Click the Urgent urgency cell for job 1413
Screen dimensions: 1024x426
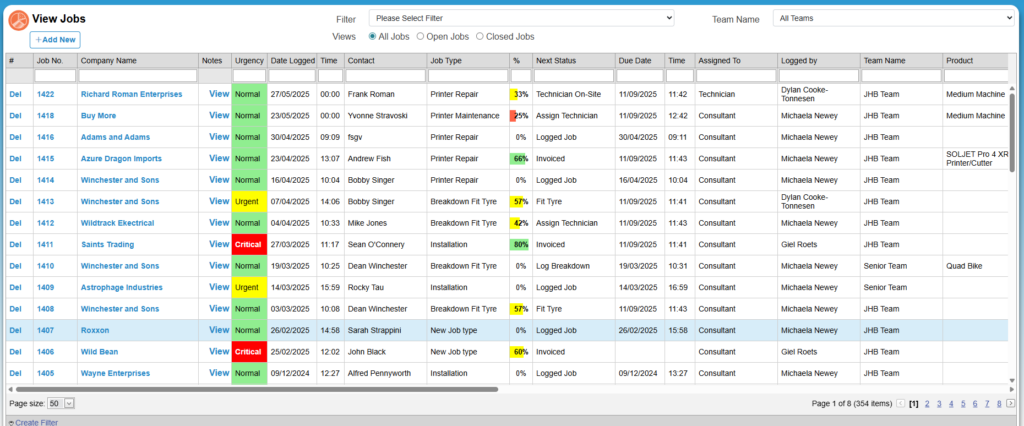249,201
